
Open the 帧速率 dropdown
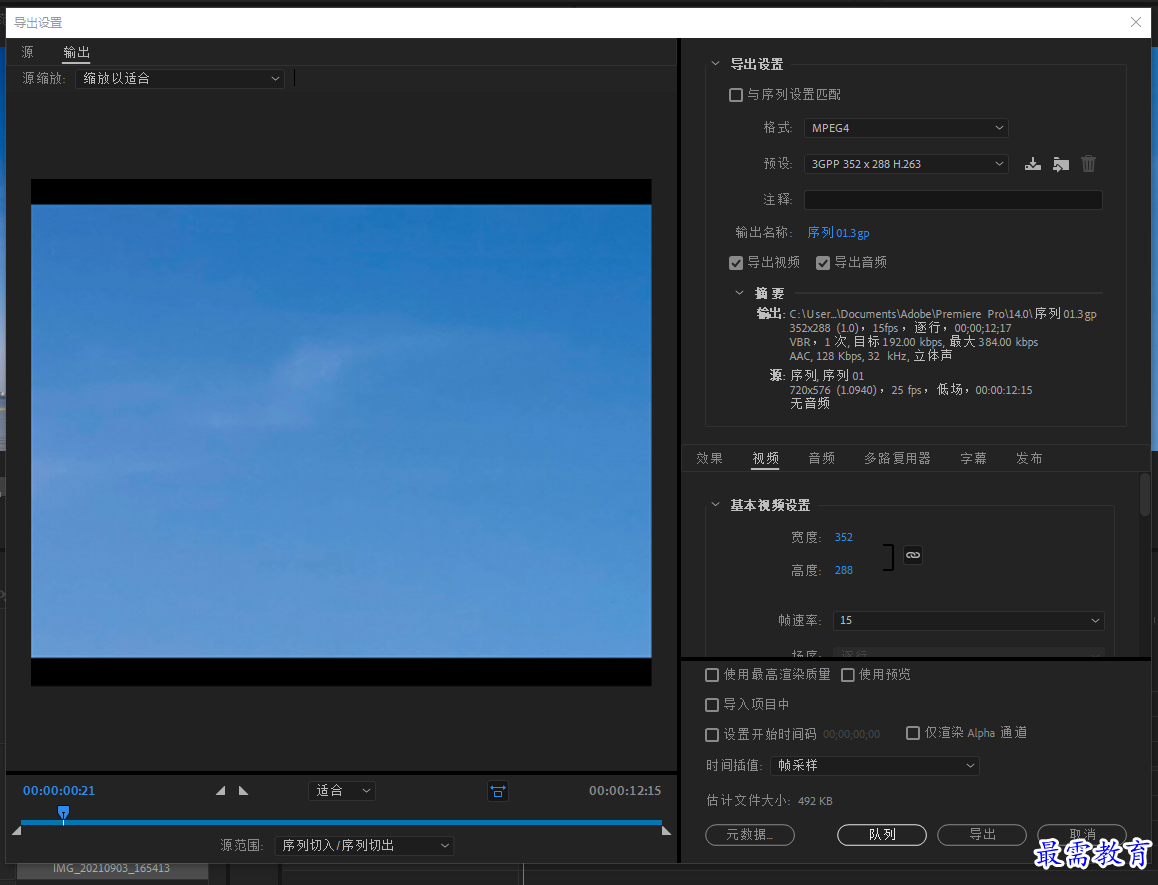pos(969,621)
